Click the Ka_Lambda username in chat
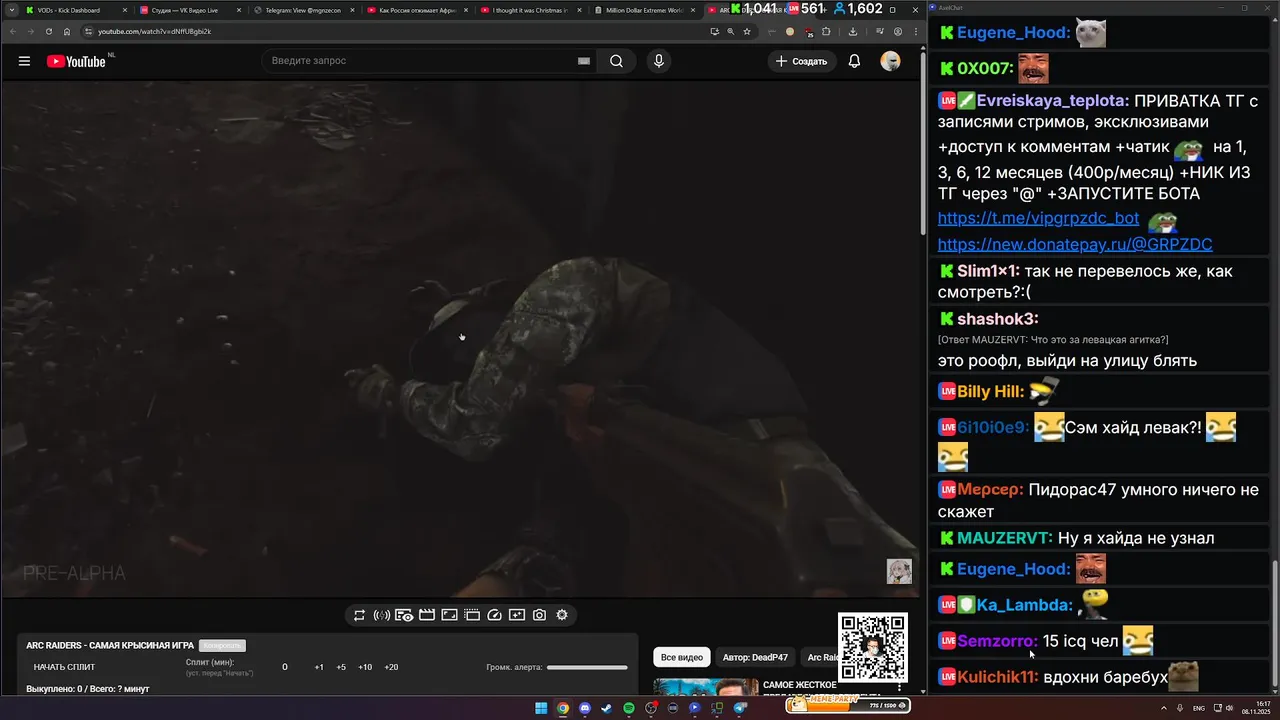This screenshot has width=1280, height=720. coord(1024,605)
